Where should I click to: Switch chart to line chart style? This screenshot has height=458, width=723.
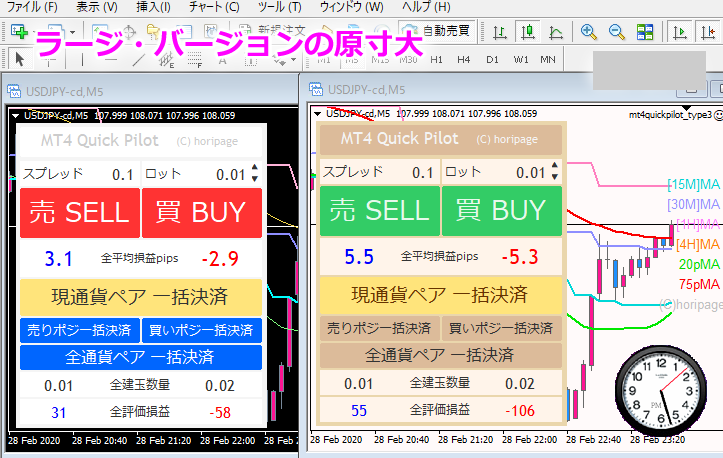point(556,32)
